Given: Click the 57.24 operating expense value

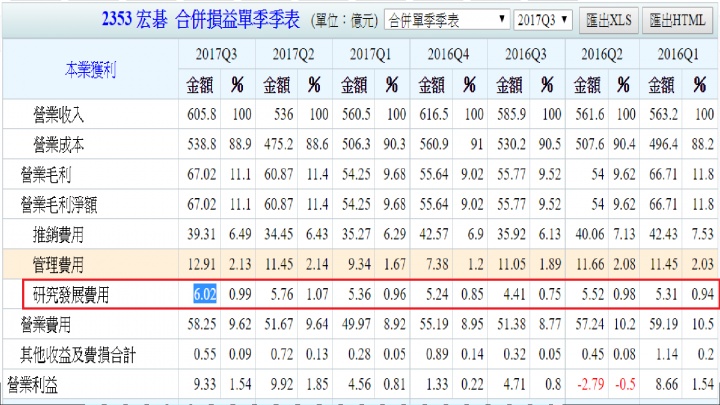Looking at the screenshot, I should 590,324.
